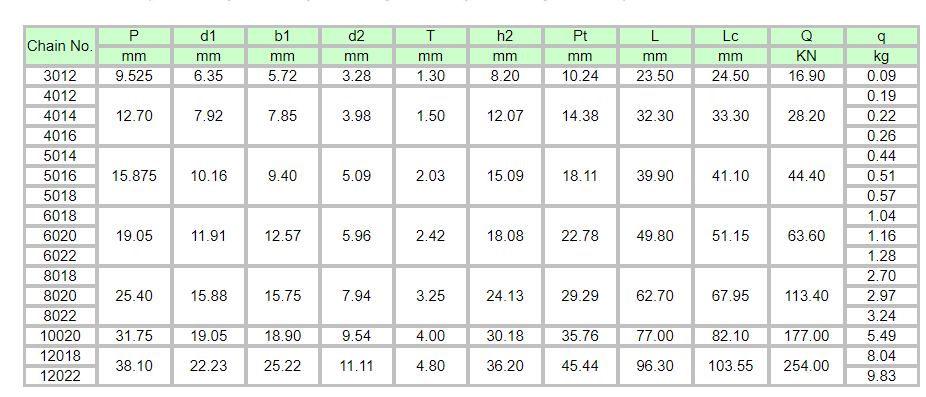Select the Pt column header
The width and height of the screenshot is (926, 397).
click(x=580, y=36)
